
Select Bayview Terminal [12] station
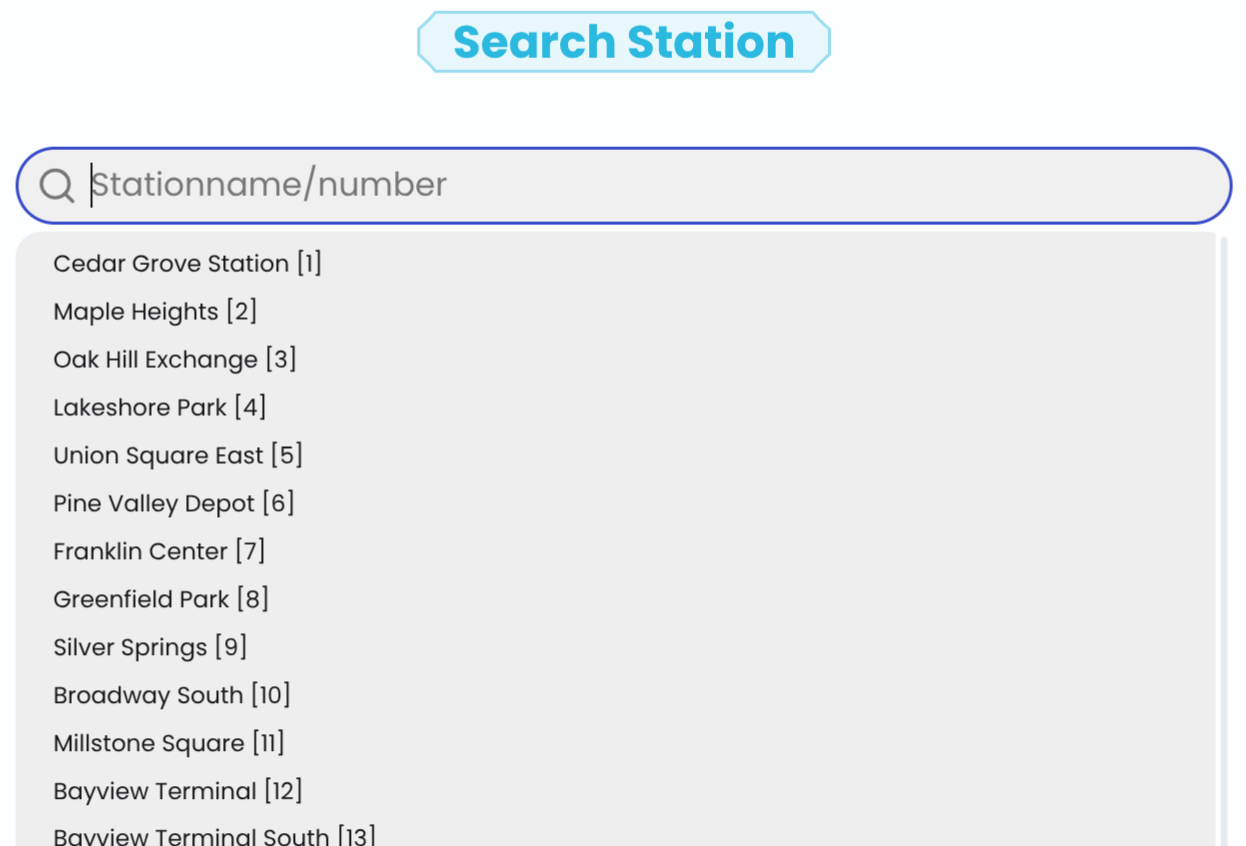178,792
